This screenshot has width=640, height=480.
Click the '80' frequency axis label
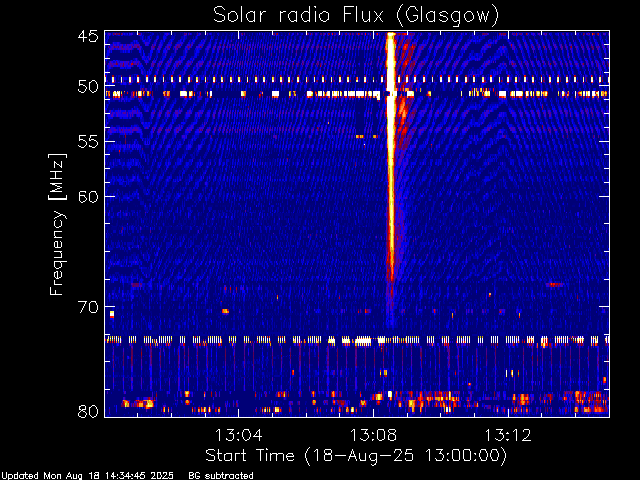(88, 411)
